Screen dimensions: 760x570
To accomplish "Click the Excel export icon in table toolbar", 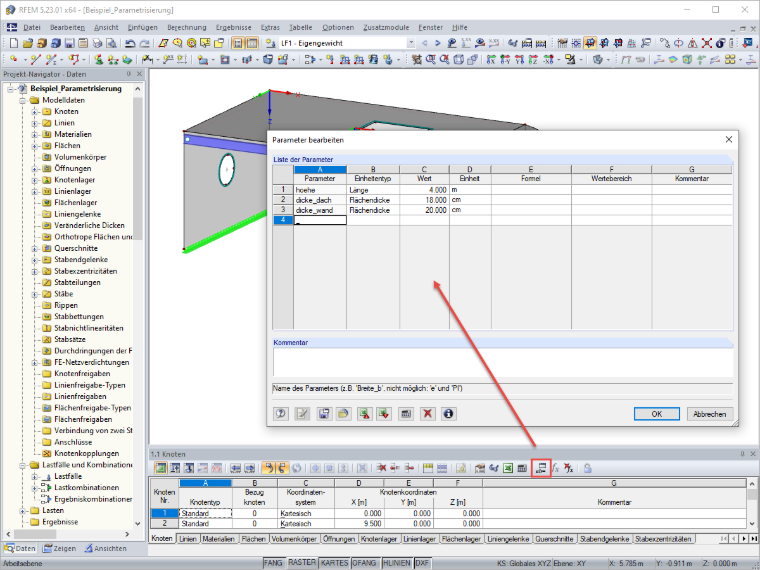I will pyautogui.click(x=507, y=468).
